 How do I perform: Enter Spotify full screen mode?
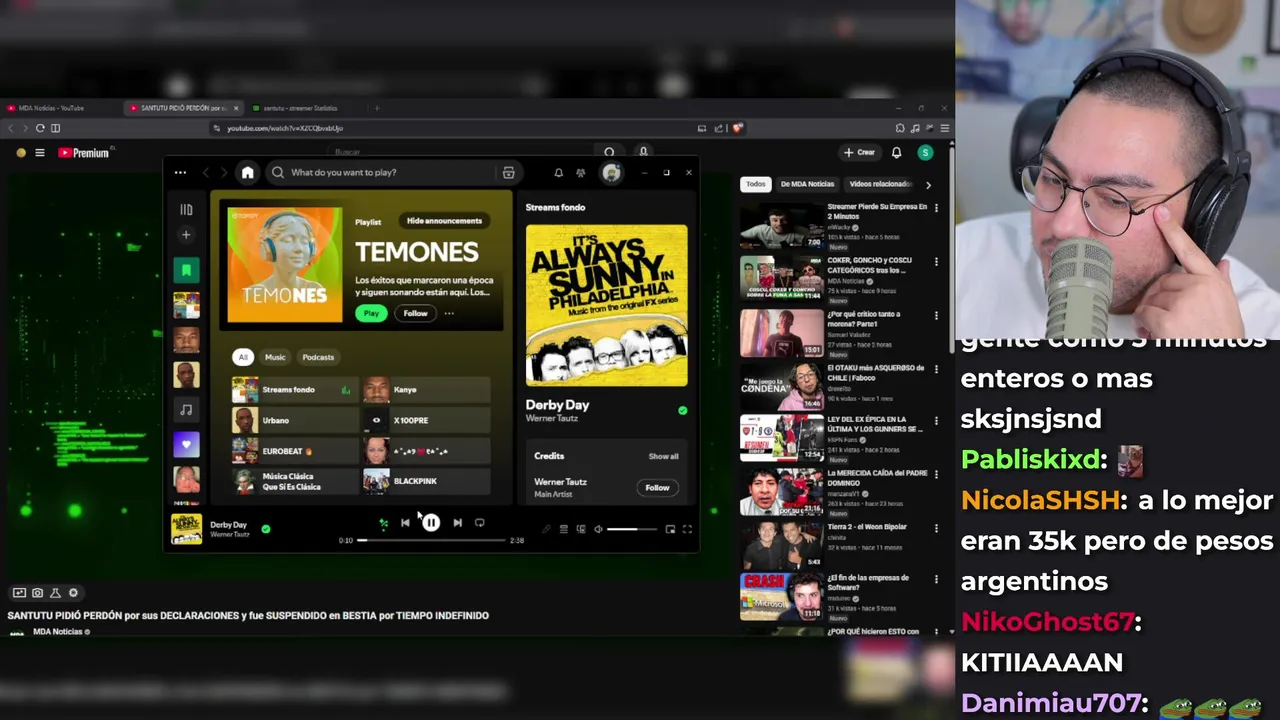687,529
